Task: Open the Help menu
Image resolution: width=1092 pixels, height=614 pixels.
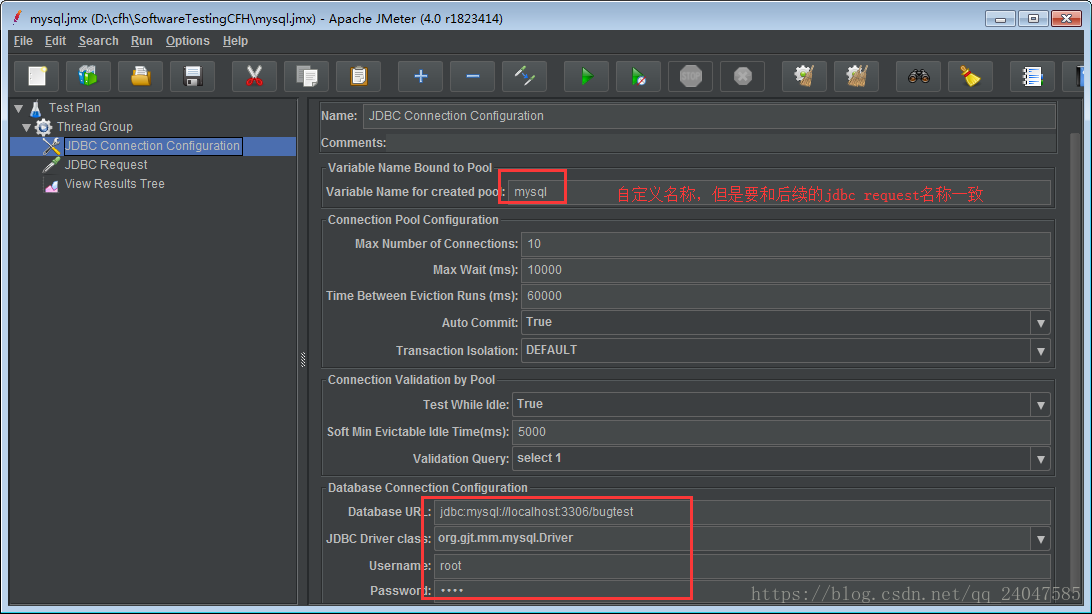Action: pos(235,41)
